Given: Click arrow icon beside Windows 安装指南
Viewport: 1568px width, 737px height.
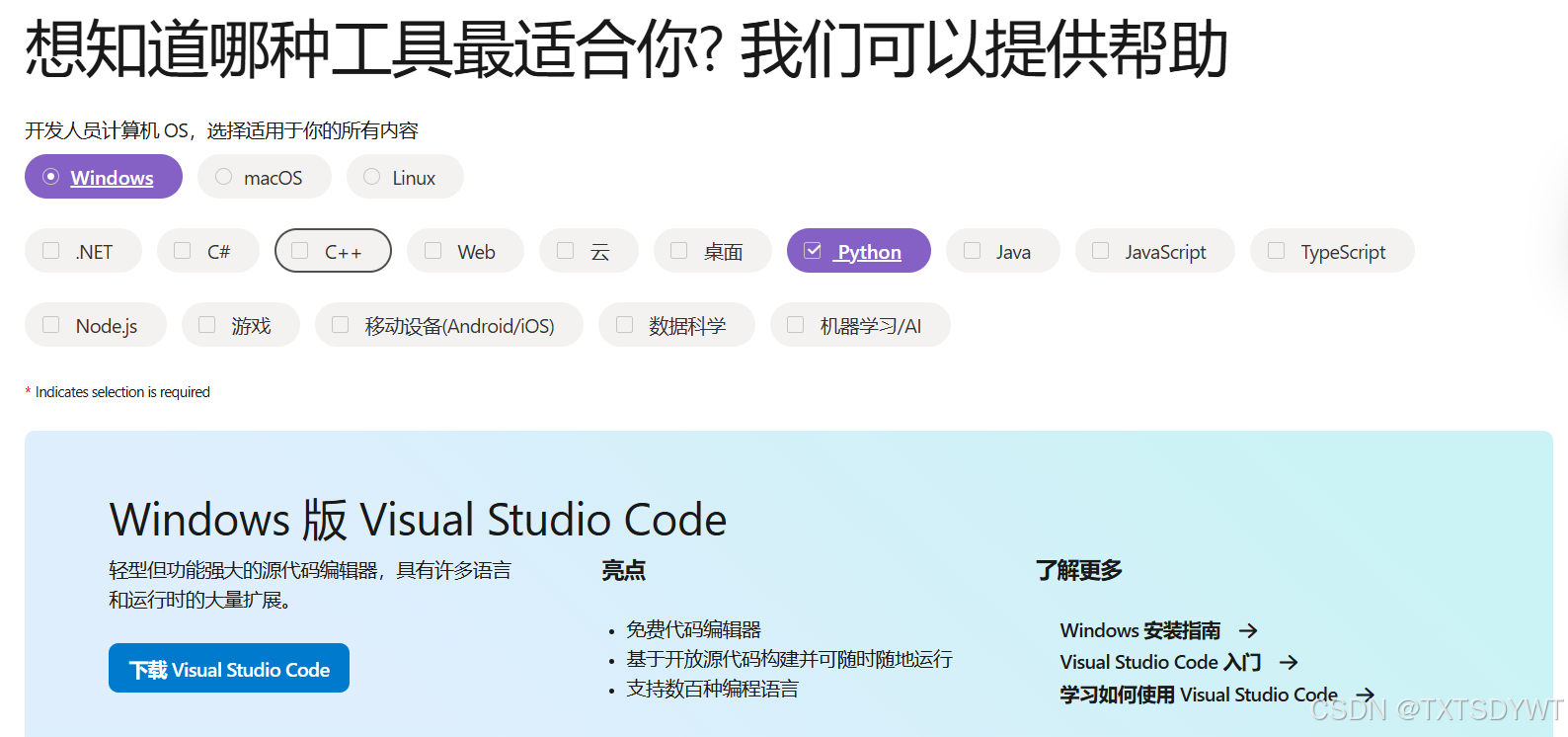Looking at the screenshot, I should click(1248, 630).
